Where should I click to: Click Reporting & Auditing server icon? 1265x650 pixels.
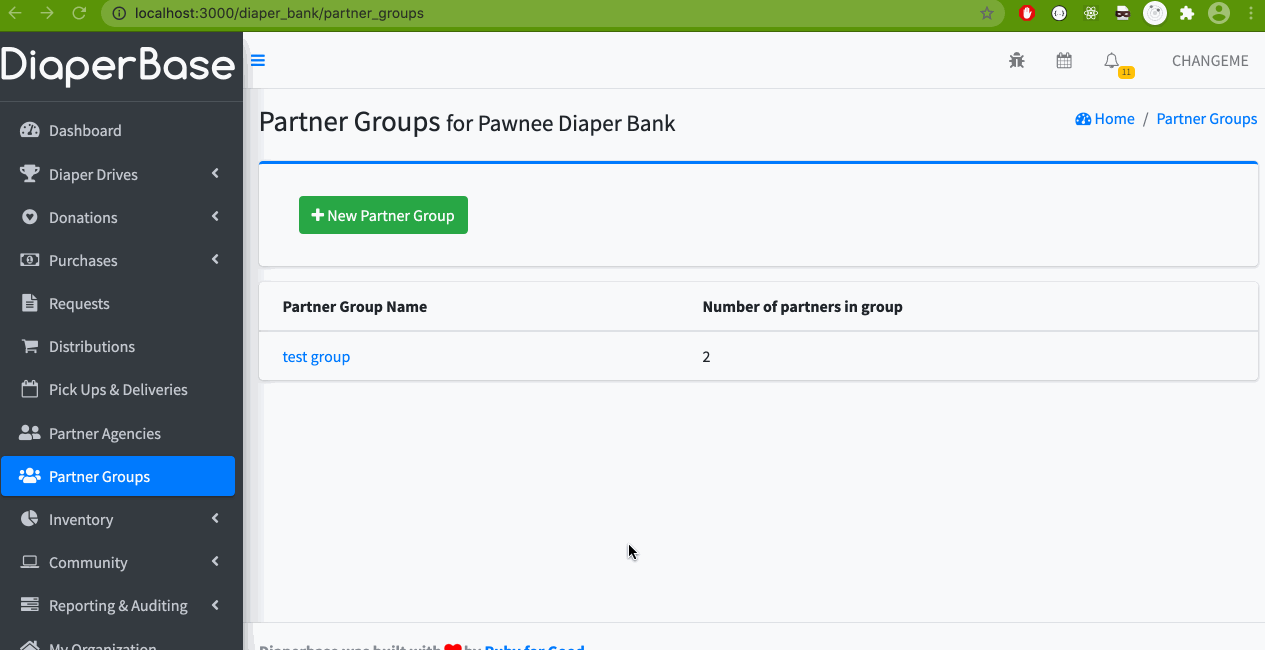(30, 605)
